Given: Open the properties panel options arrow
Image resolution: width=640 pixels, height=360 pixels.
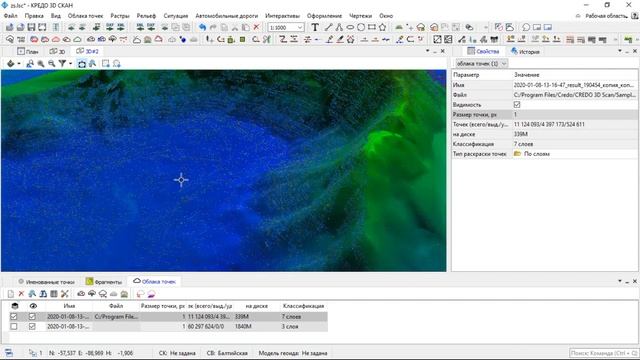Looking at the screenshot, I should click(620, 51).
